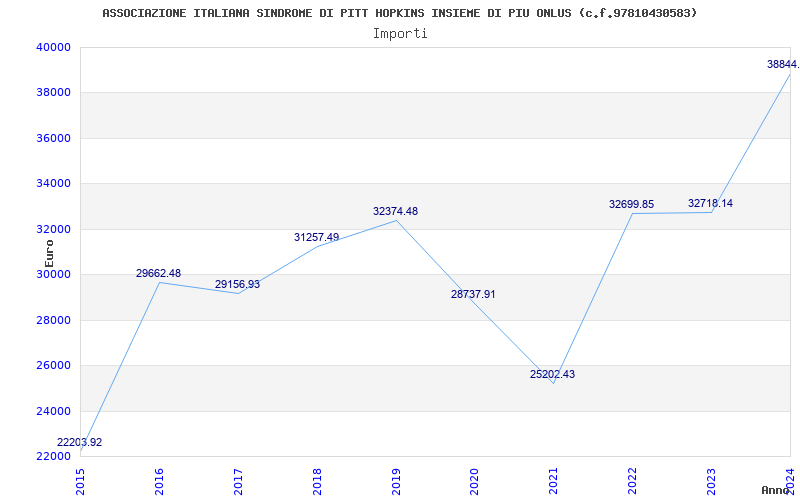This screenshot has width=800, height=500.
Task: Click the data label 25202.43
Action: [553, 374]
